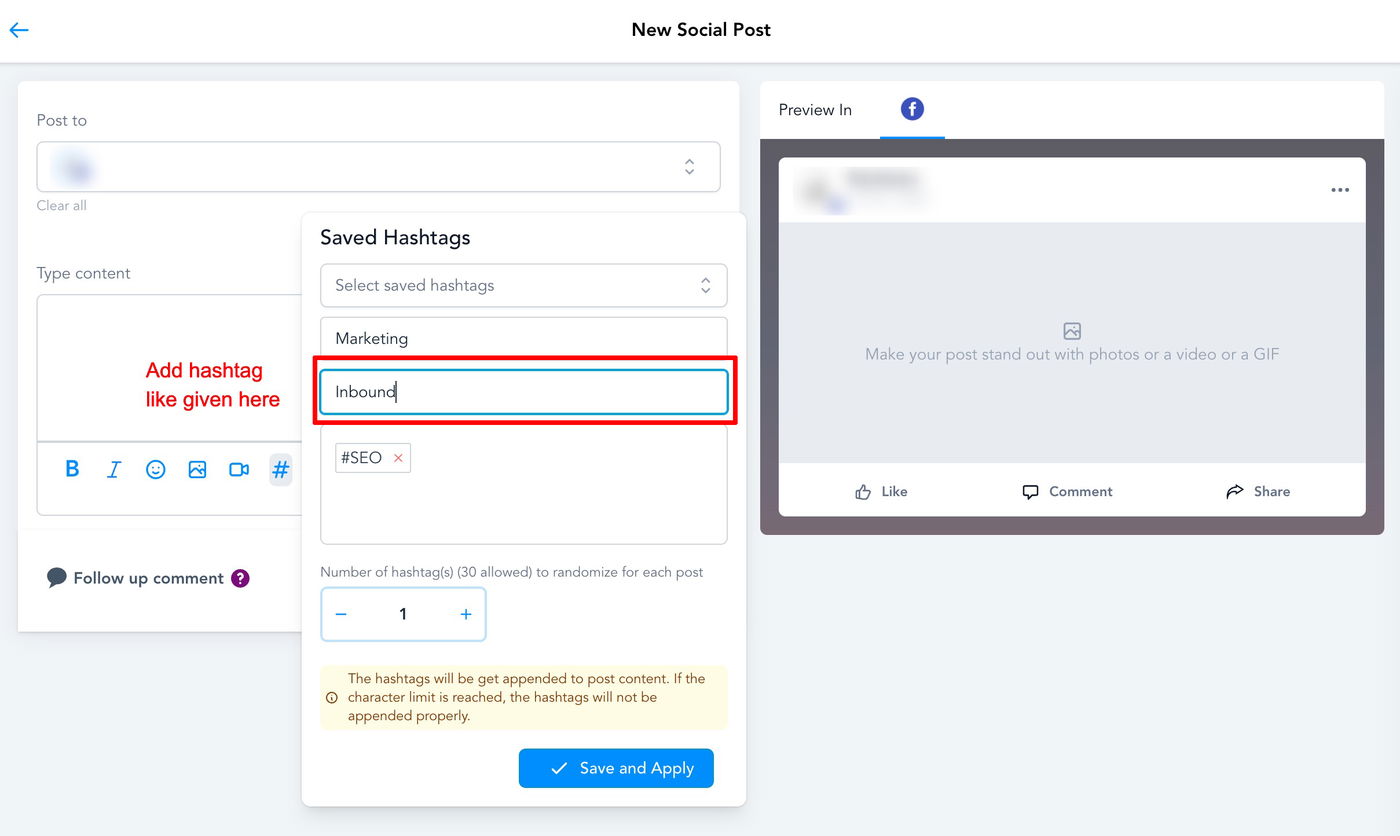Switch to Facebook preview tab
1400x836 pixels.
coord(912,109)
